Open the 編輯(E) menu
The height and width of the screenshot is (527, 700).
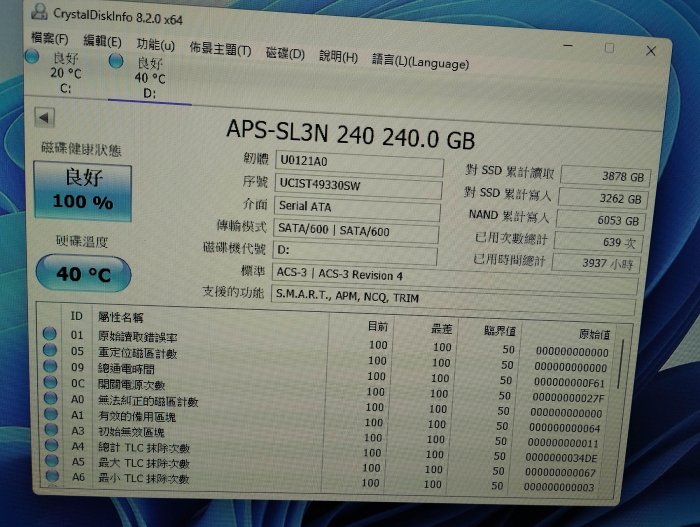[x=102, y=42]
